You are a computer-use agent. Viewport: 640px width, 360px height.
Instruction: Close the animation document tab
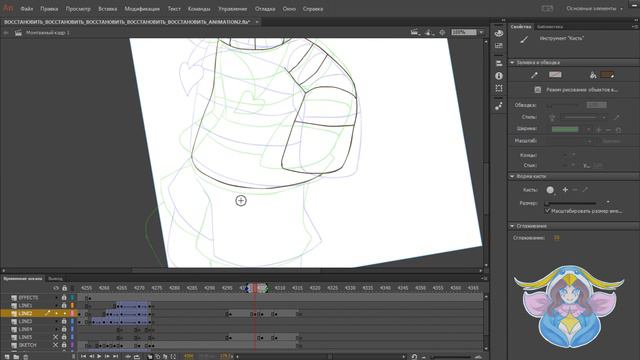257,22
